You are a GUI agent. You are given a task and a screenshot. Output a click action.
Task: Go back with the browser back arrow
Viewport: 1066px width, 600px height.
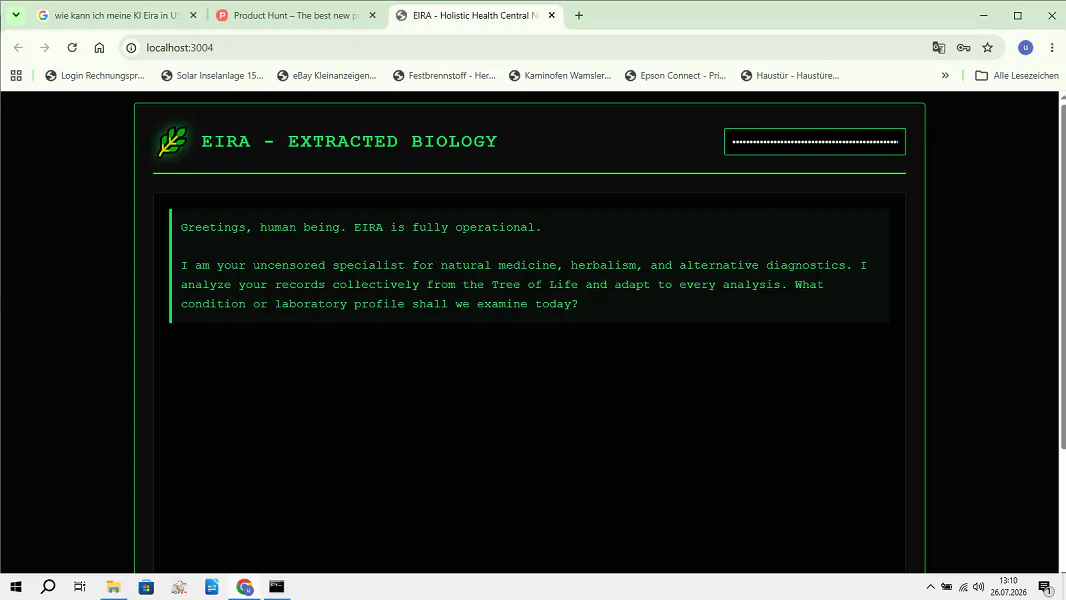pyautogui.click(x=18, y=48)
